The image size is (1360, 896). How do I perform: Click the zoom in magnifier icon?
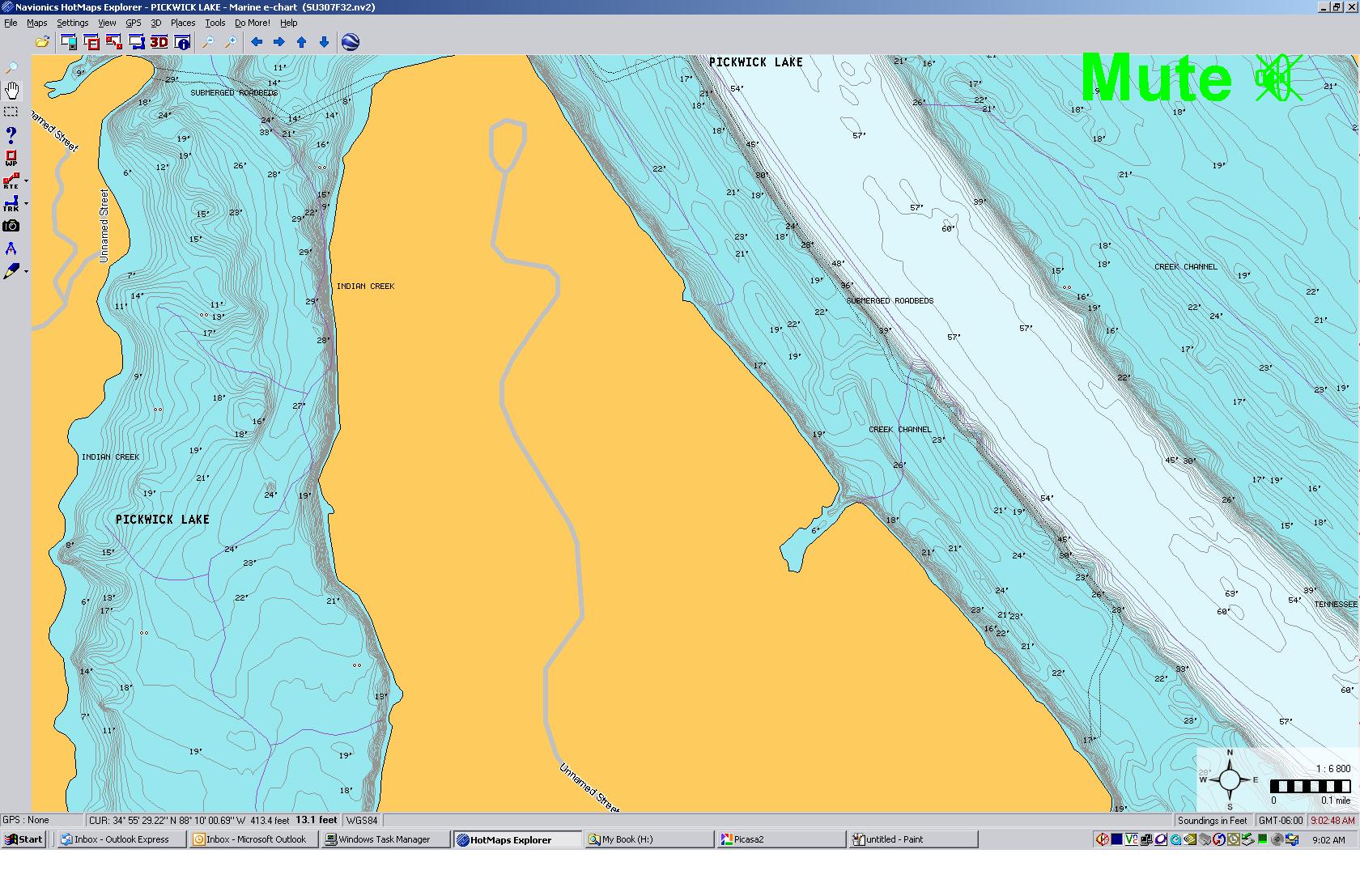(231, 42)
